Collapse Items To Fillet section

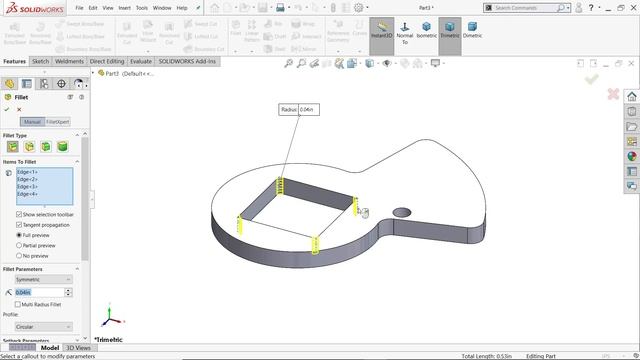(77, 162)
